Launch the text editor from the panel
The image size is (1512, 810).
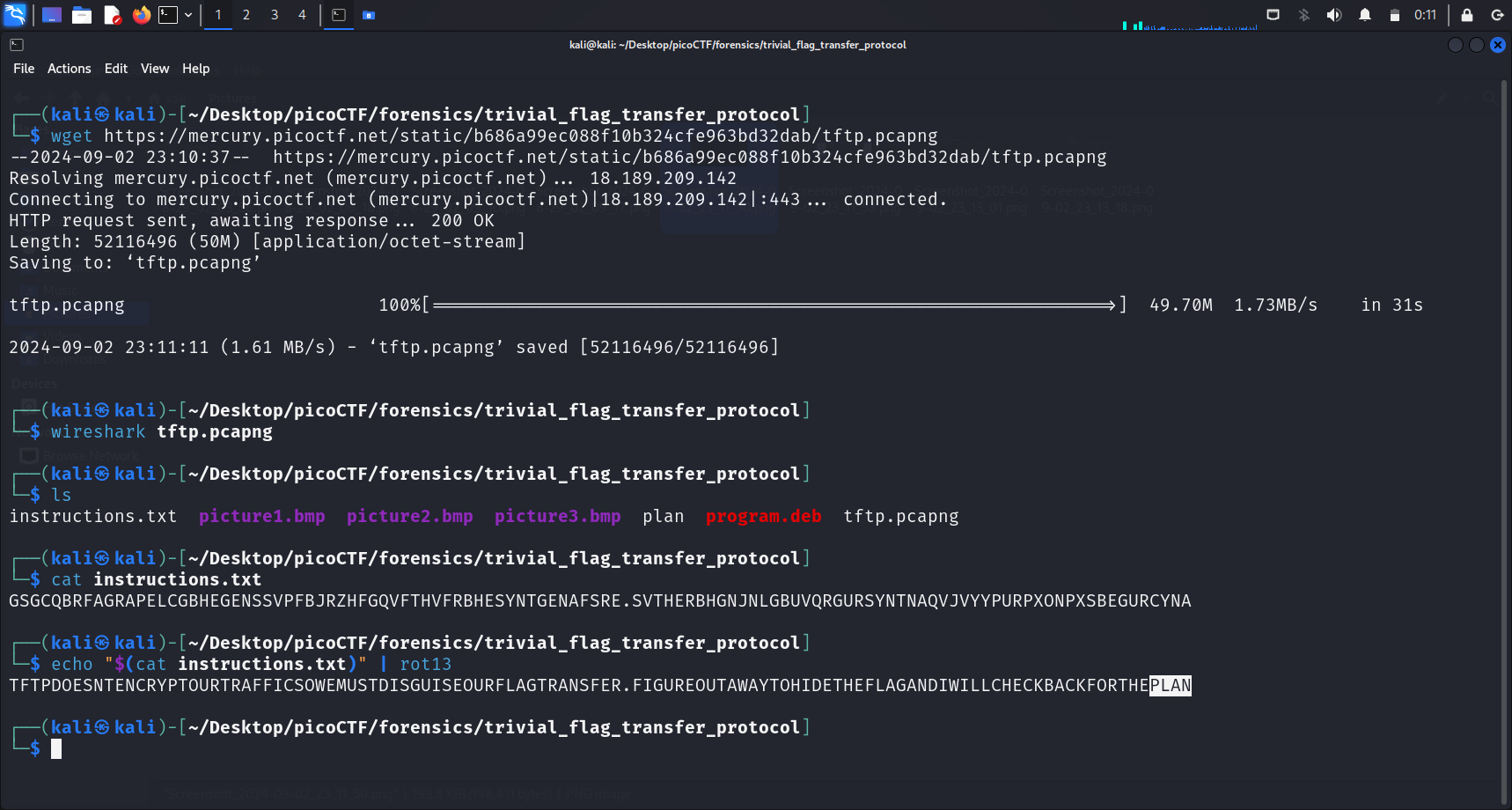point(112,15)
